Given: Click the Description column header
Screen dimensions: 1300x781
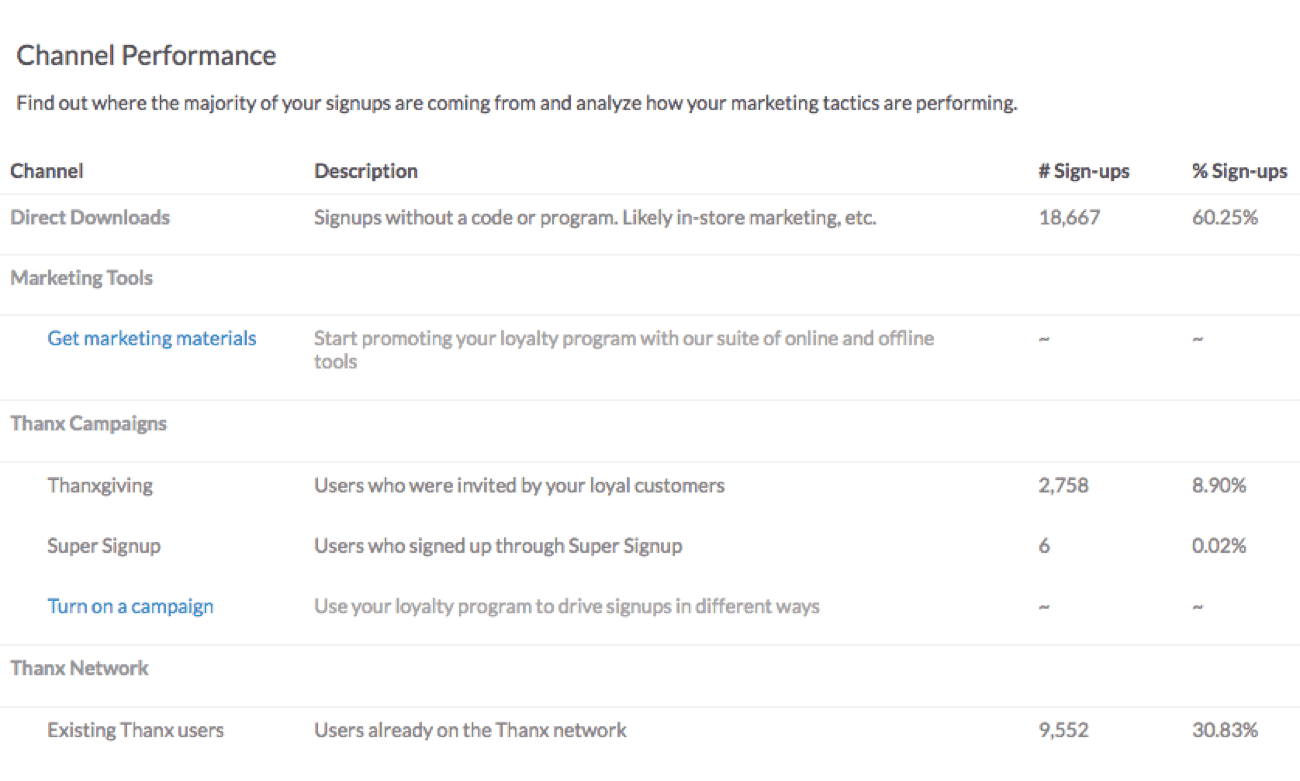Looking at the screenshot, I should click(366, 171).
